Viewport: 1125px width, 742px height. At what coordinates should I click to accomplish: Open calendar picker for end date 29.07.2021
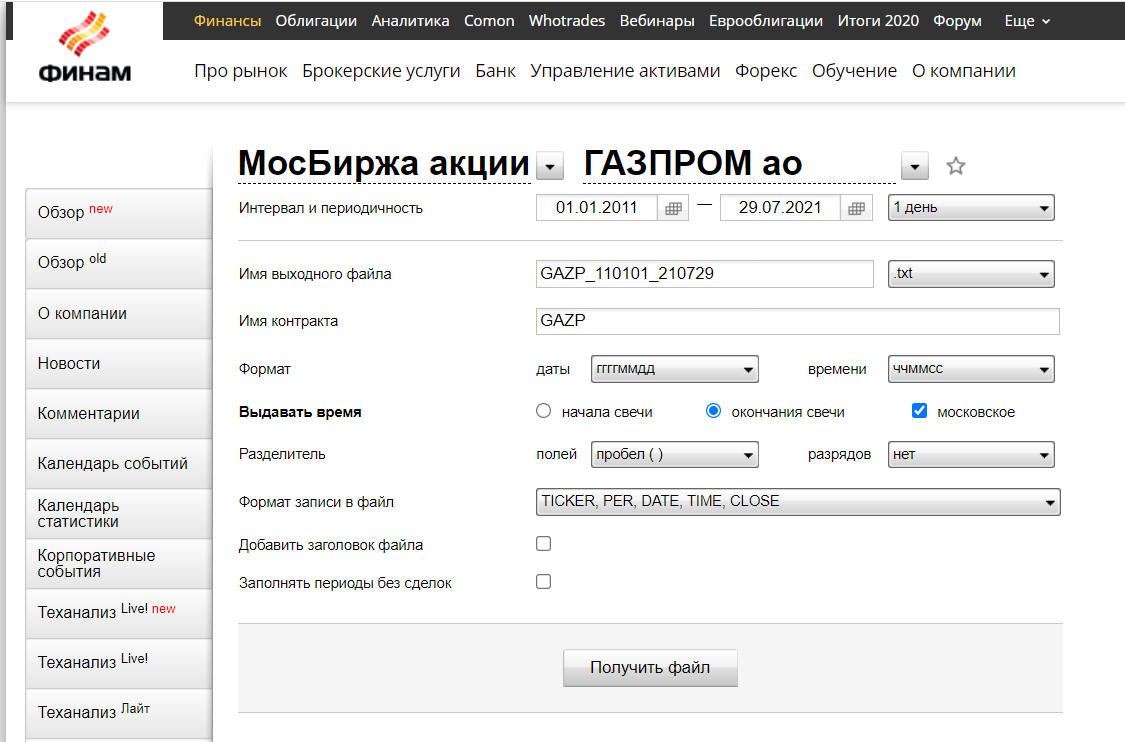pos(857,208)
